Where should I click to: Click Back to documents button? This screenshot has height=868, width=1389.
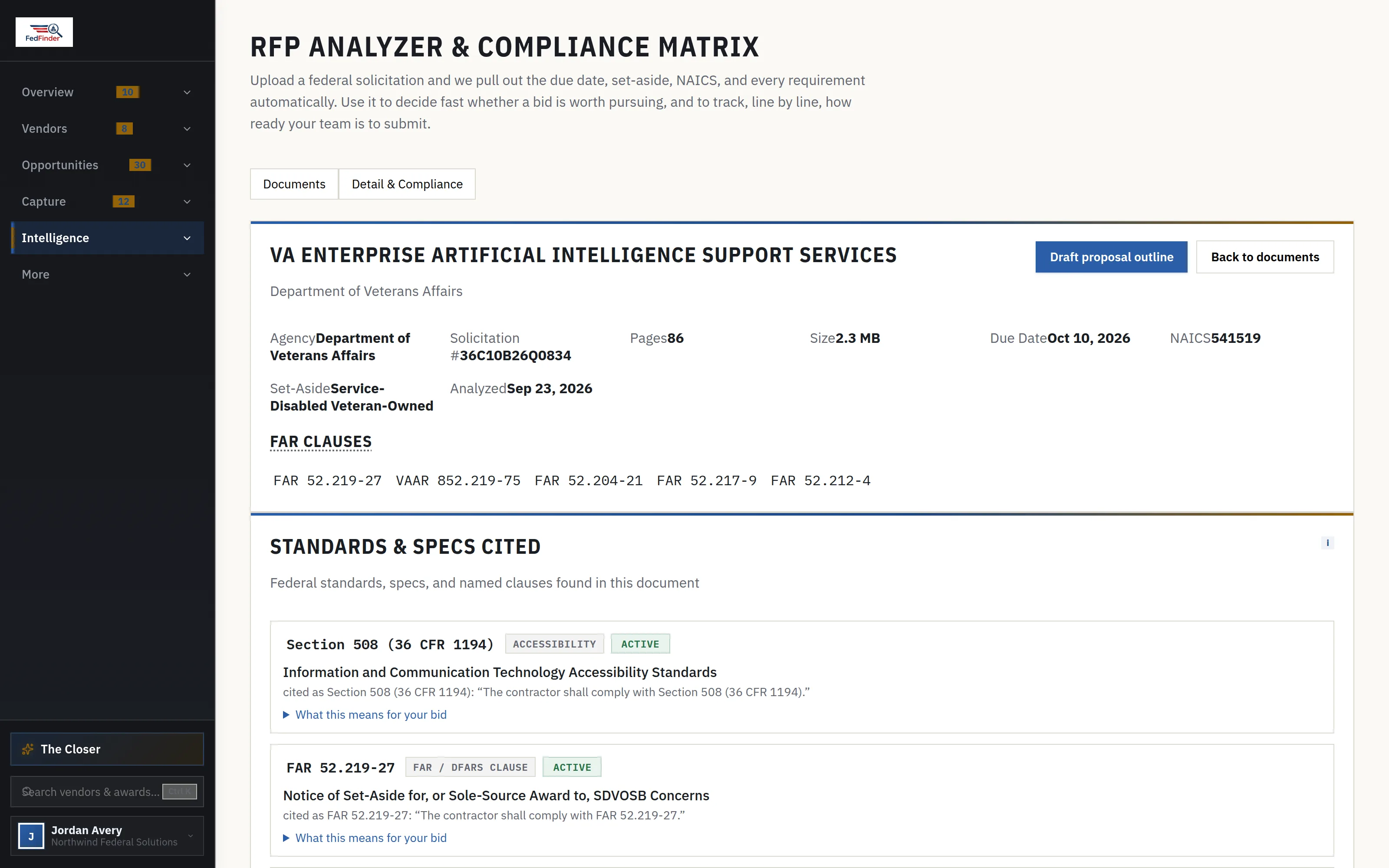pos(1265,257)
